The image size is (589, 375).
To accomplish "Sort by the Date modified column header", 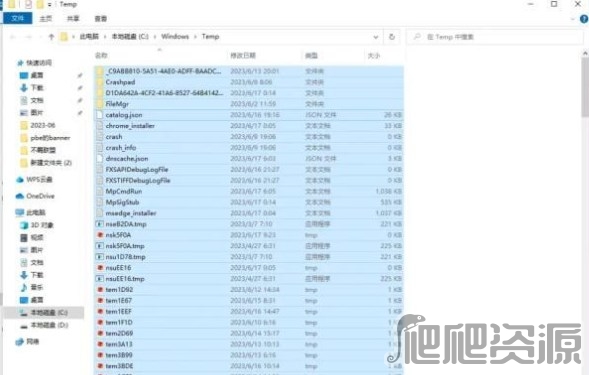I will coord(243,56).
